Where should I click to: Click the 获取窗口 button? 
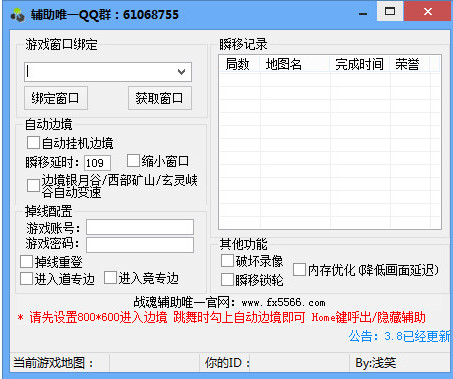tap(160, 98)
